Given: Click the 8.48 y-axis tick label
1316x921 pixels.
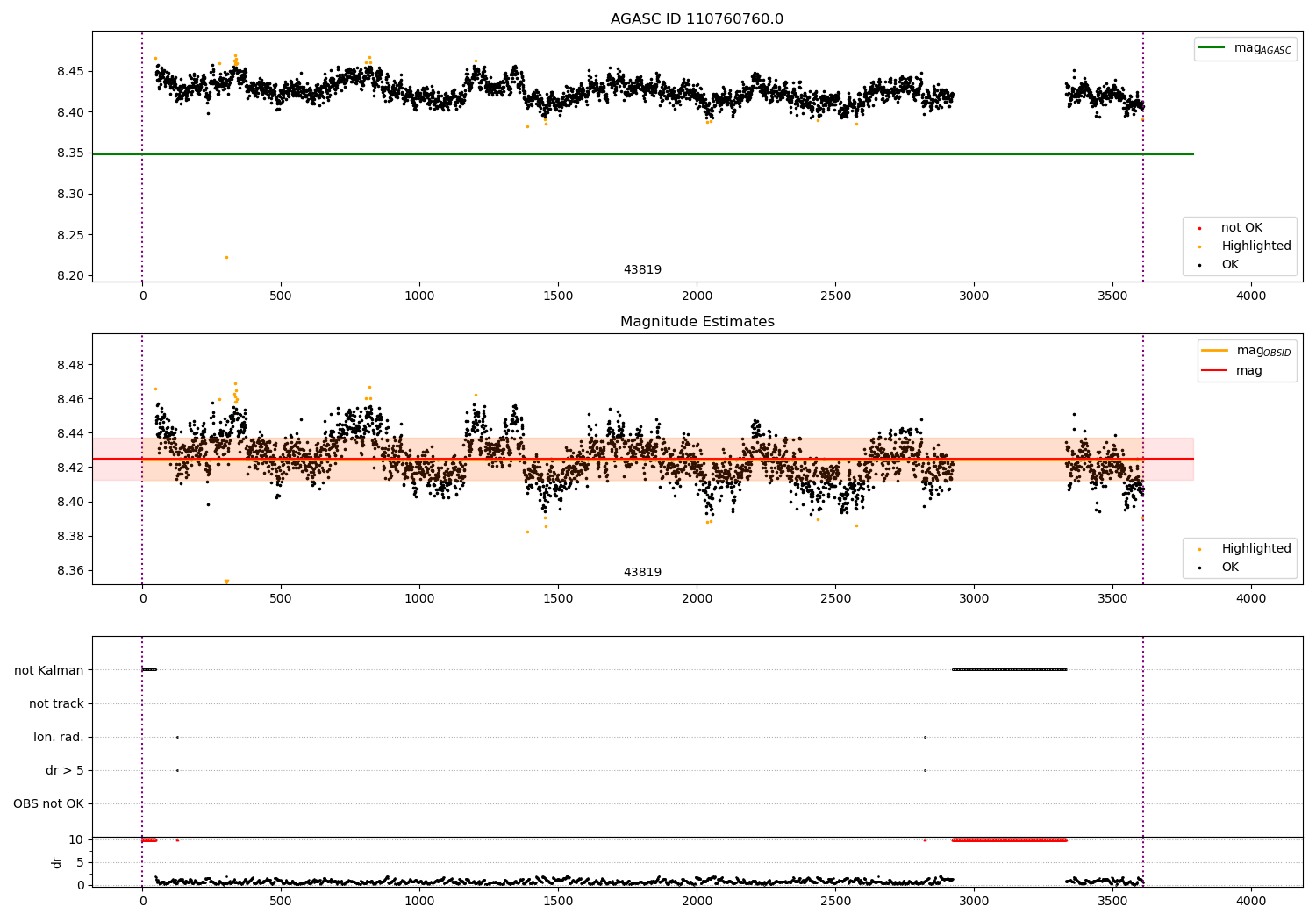Looking at the screenshot, I should click(x=71, y=365).
